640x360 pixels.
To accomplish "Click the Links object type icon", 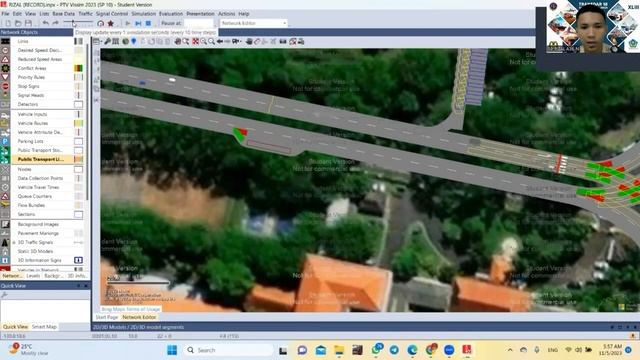I will coord(5,41).
